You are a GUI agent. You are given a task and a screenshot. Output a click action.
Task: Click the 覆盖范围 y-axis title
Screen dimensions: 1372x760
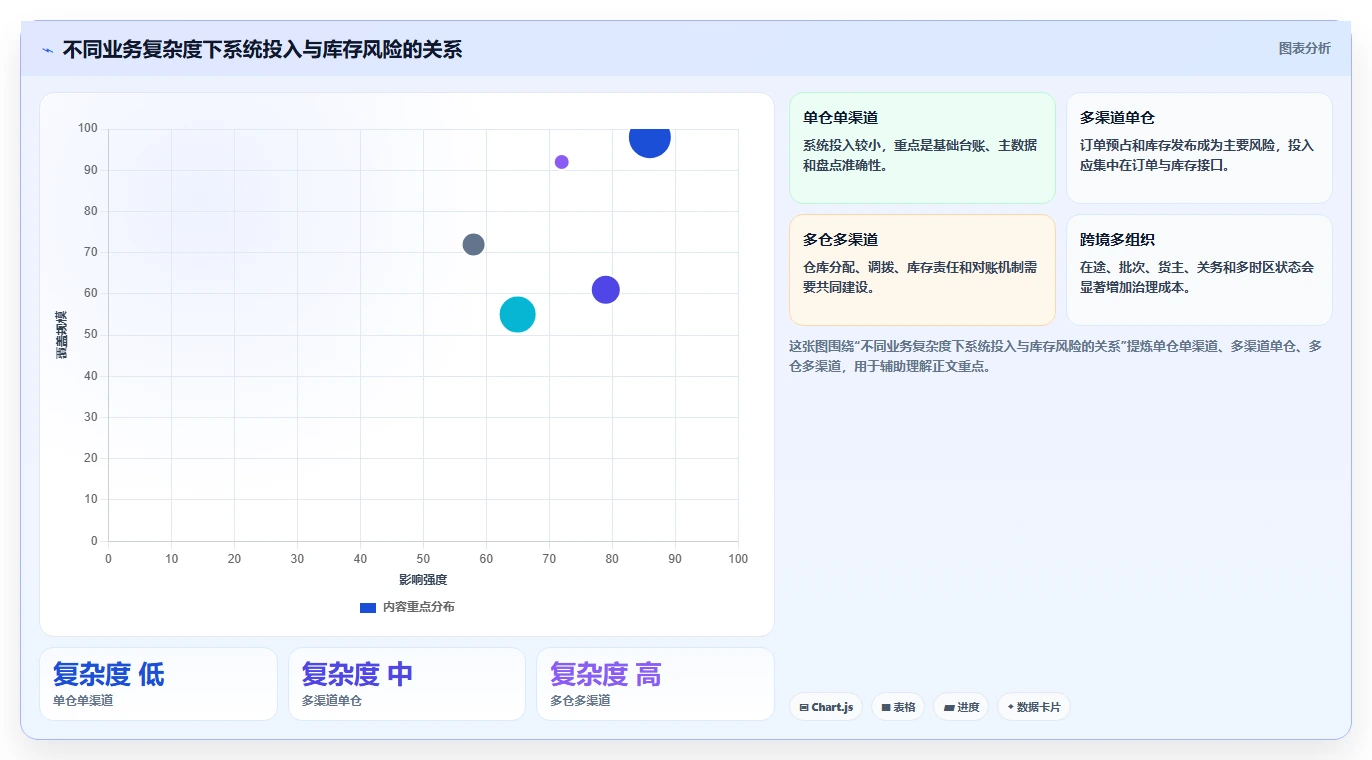click(61, 335)
